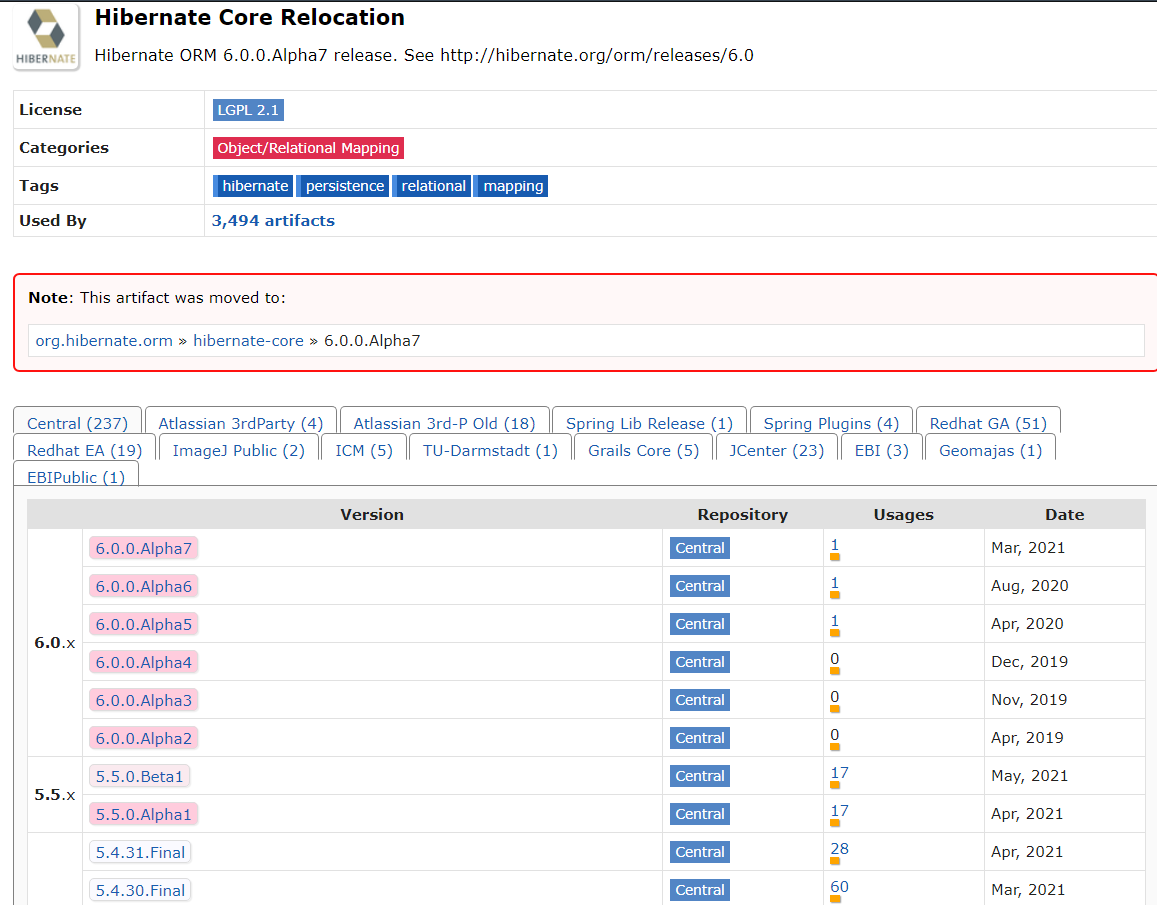This screenshot has width=1157, height=905.
Task: Select the relational tag
Action: pos(432,186)
